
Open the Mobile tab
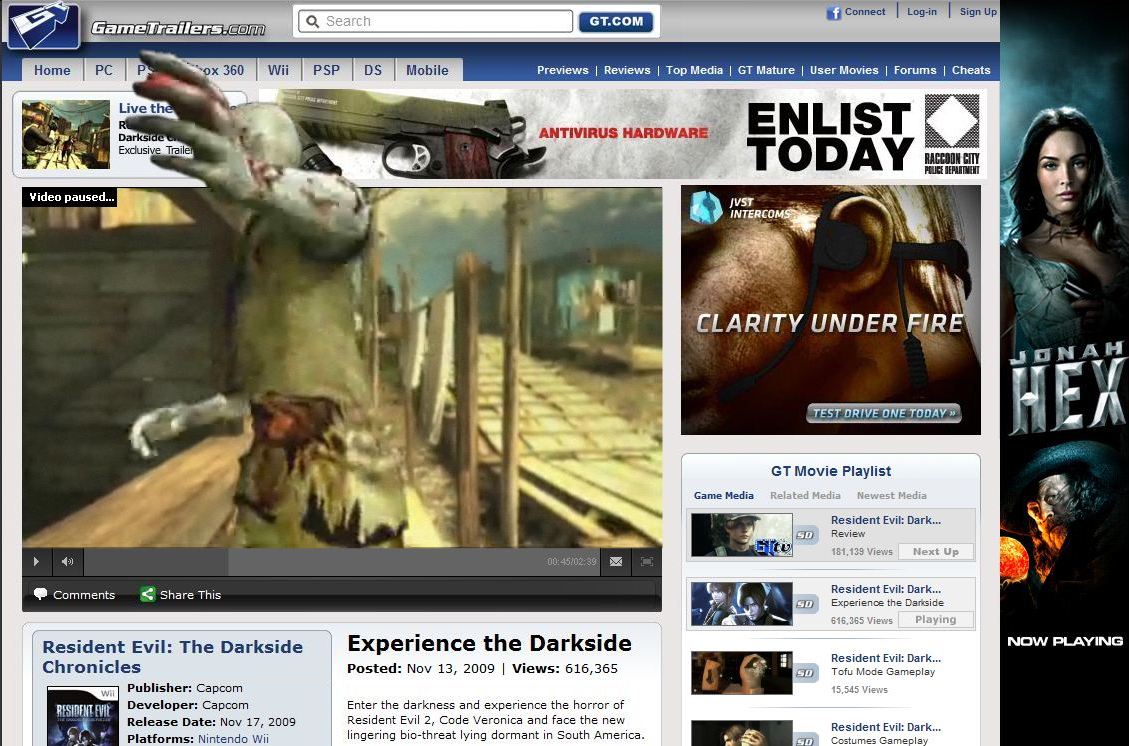pyautogui.click(x=427, y=70)
